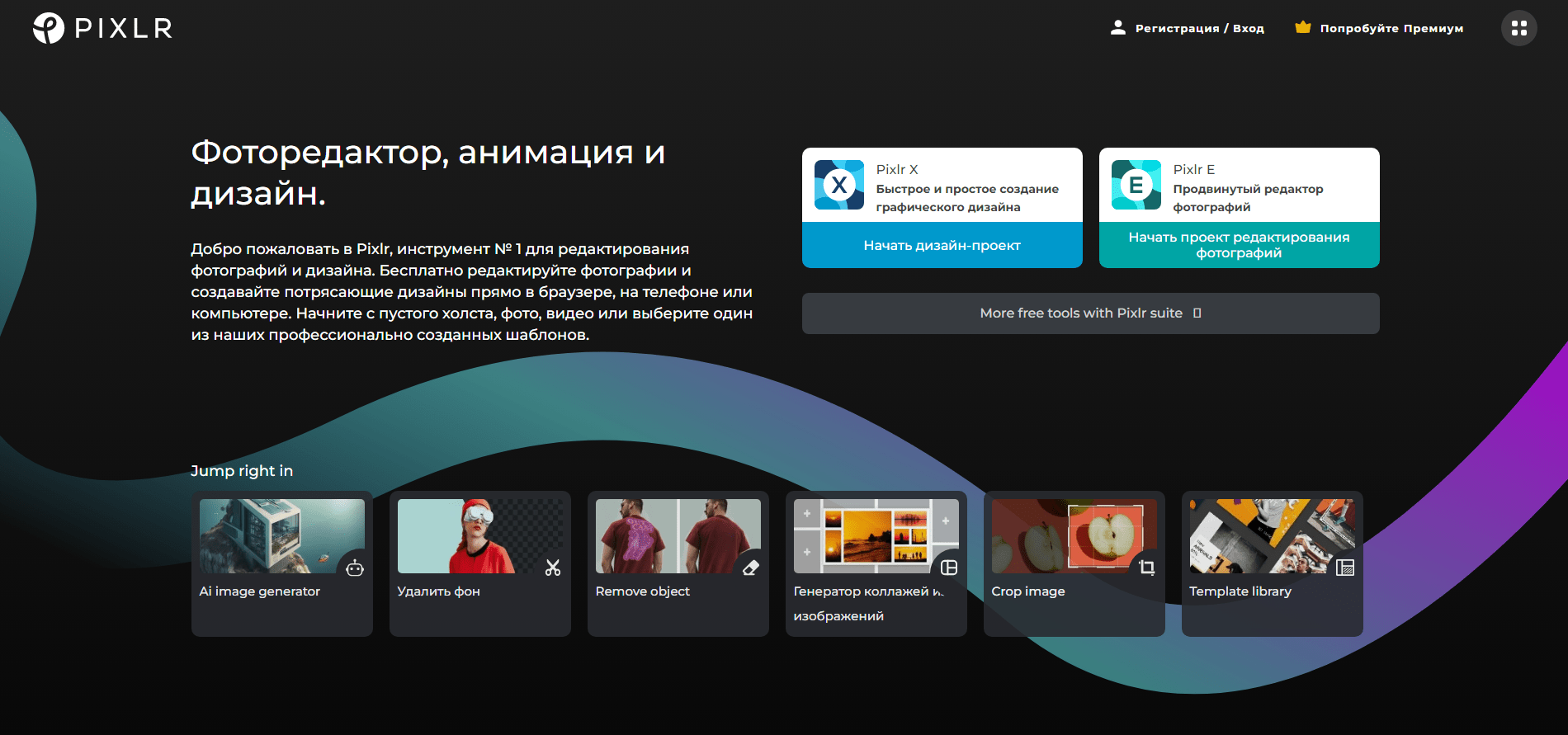1568x735 pixels.
Task: Open the Remove object thumbnail image
Action: pyautogui.click(x=678, y=536)
